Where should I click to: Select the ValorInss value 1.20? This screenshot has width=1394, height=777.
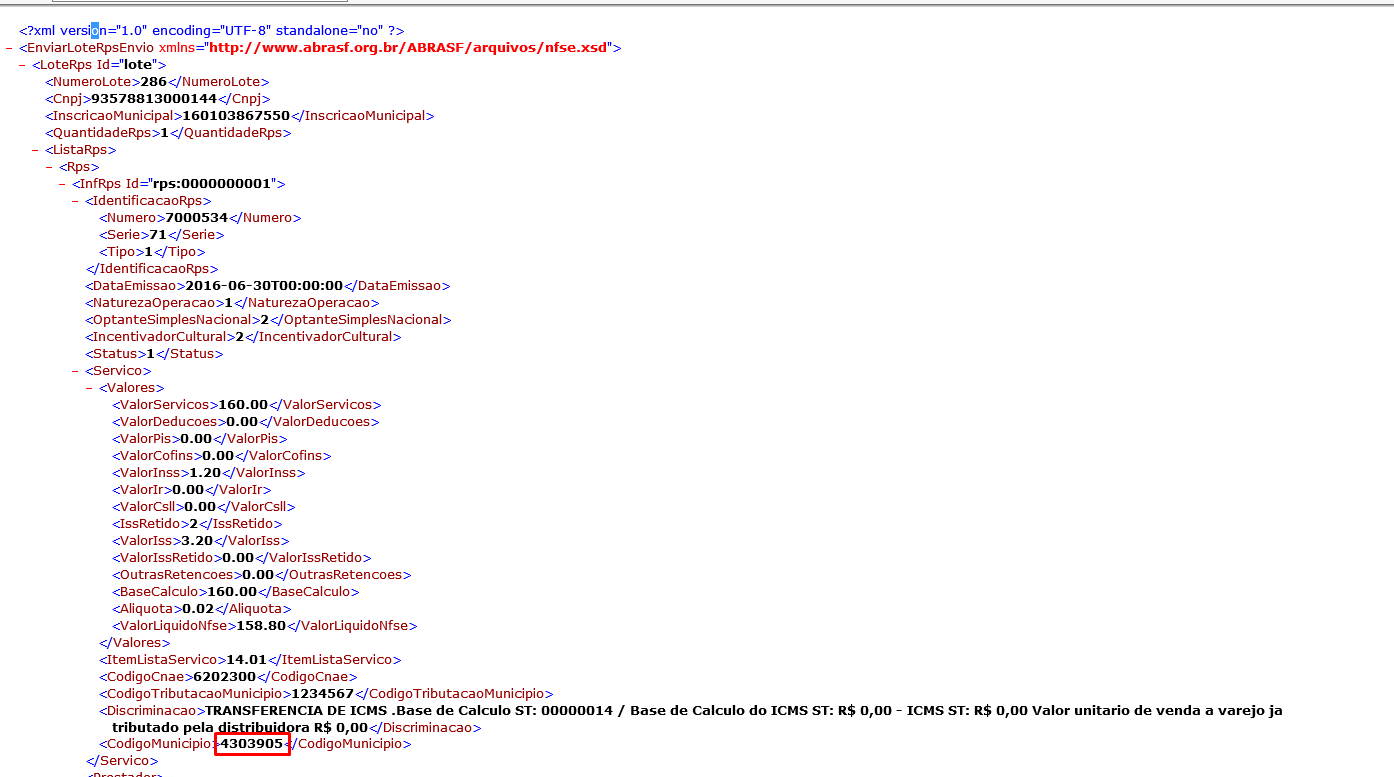point(205,473)
